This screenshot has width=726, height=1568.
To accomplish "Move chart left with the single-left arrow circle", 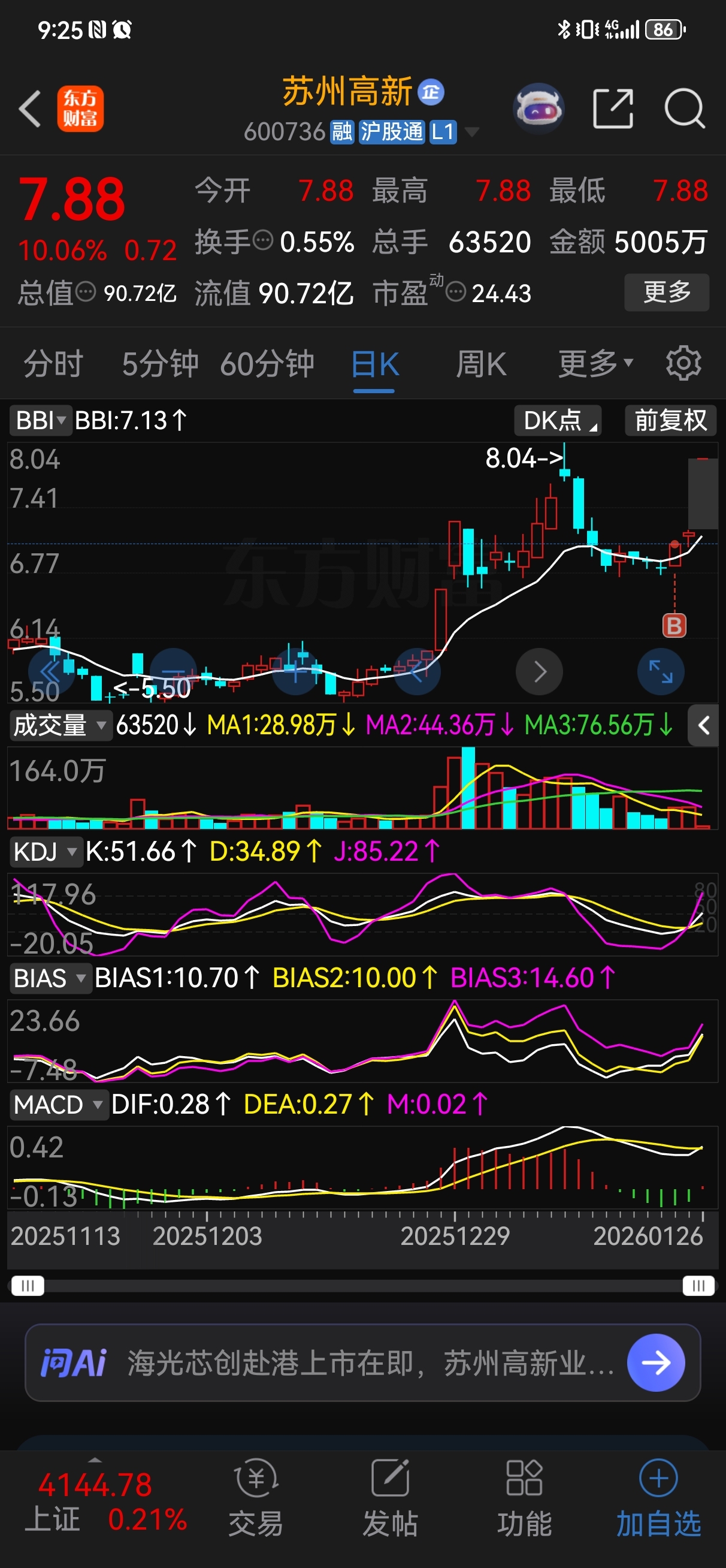I will [418, 672].
